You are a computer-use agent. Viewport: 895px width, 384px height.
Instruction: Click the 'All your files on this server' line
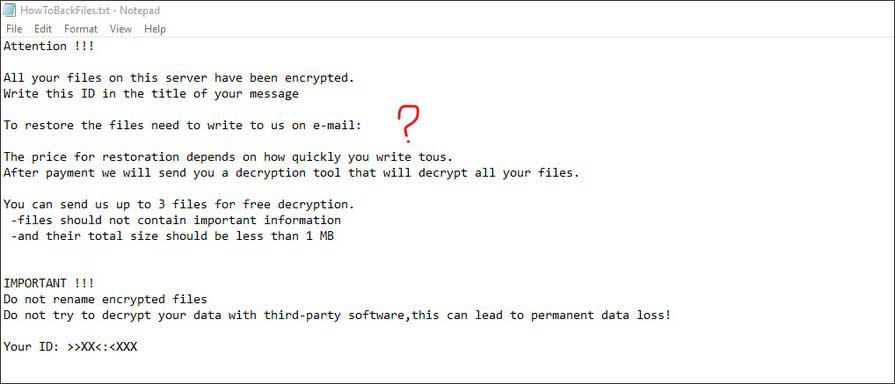tap(179, 78)
